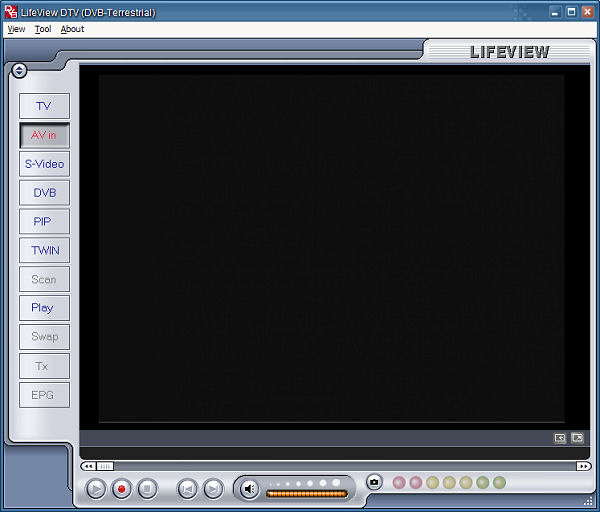600x512 pixels.
Task: Skip to previous with the back button
Action: point(187,489)
